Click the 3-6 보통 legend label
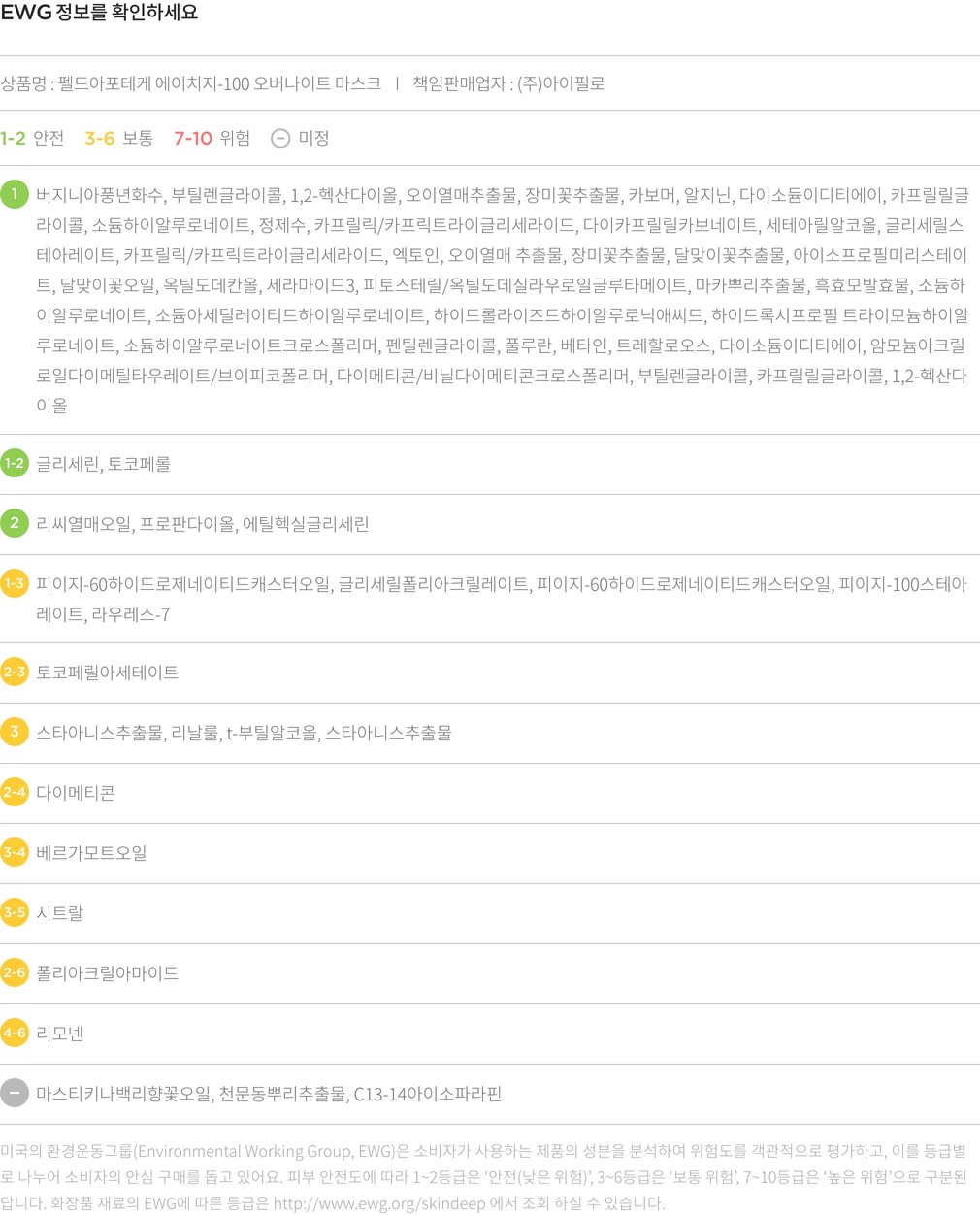The width and height of the screenshot is (980, 1215). click(x=118, y=139)
